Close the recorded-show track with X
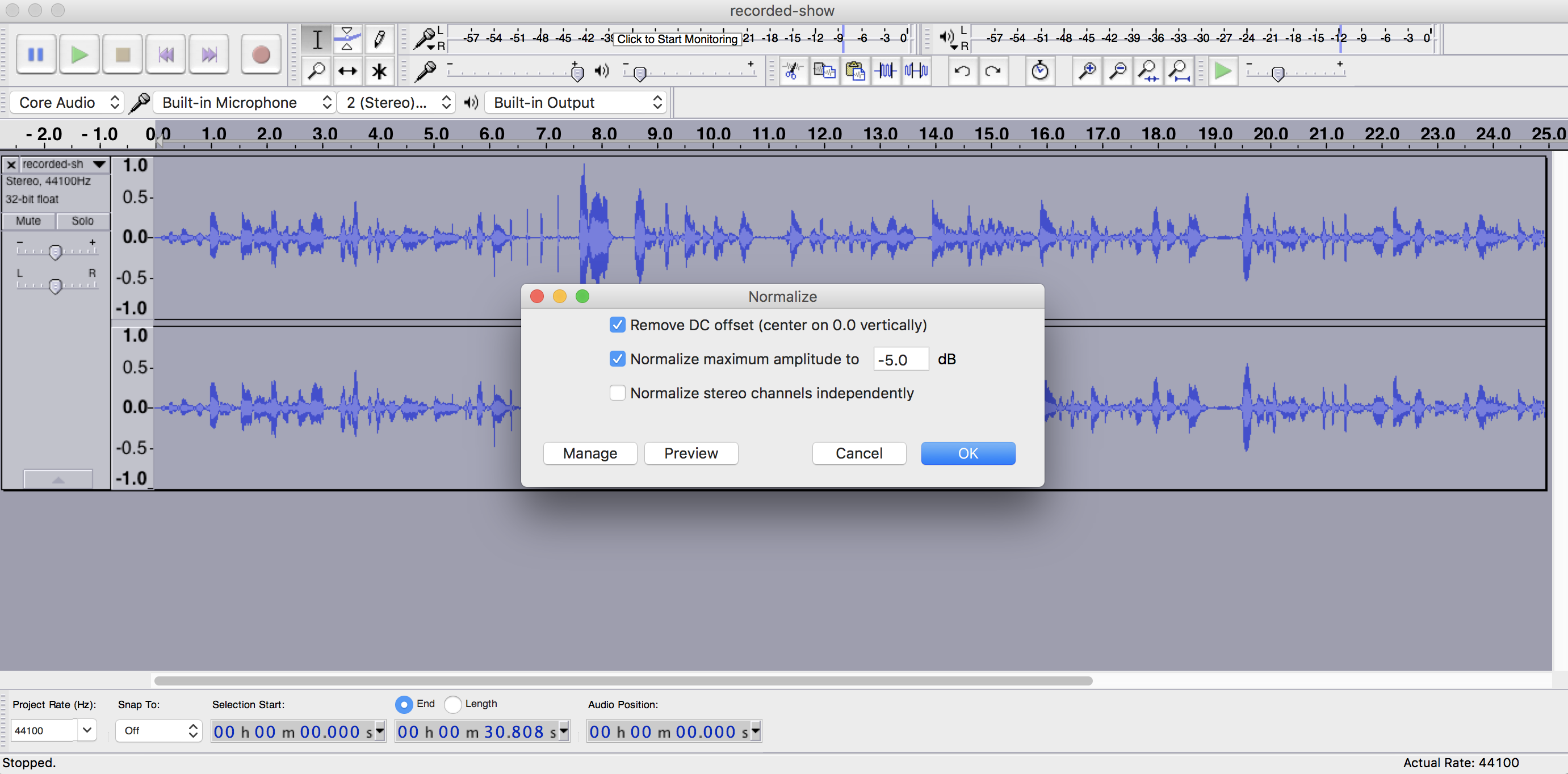Image resolution: width=1568 pixels, height=774 pixels. coord(11,165)
